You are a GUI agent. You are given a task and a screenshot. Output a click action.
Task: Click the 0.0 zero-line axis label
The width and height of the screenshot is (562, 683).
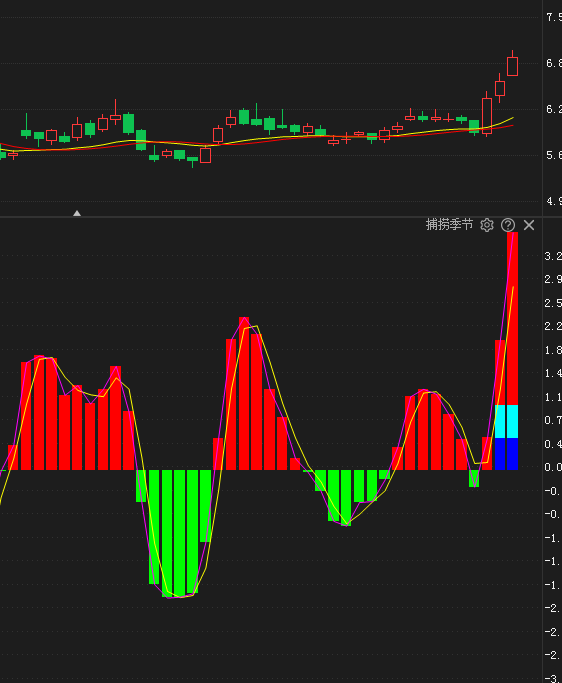coord(553,467)
